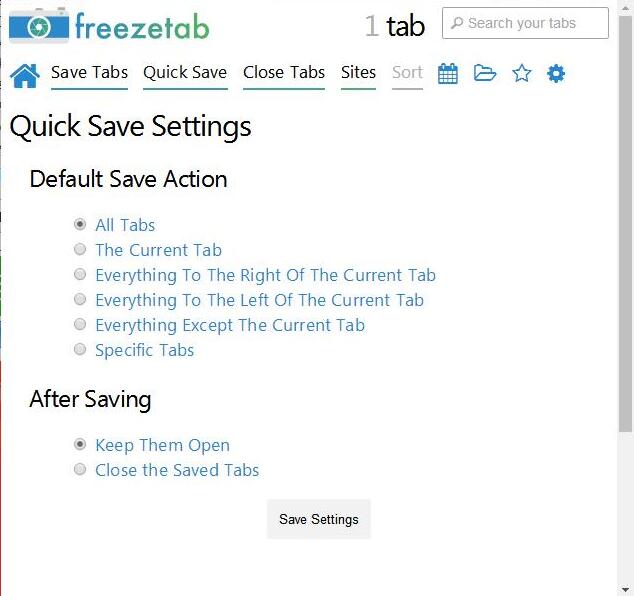Select Keep Them Open option
This screenshot has width=634, height=596.
point(80,445)
